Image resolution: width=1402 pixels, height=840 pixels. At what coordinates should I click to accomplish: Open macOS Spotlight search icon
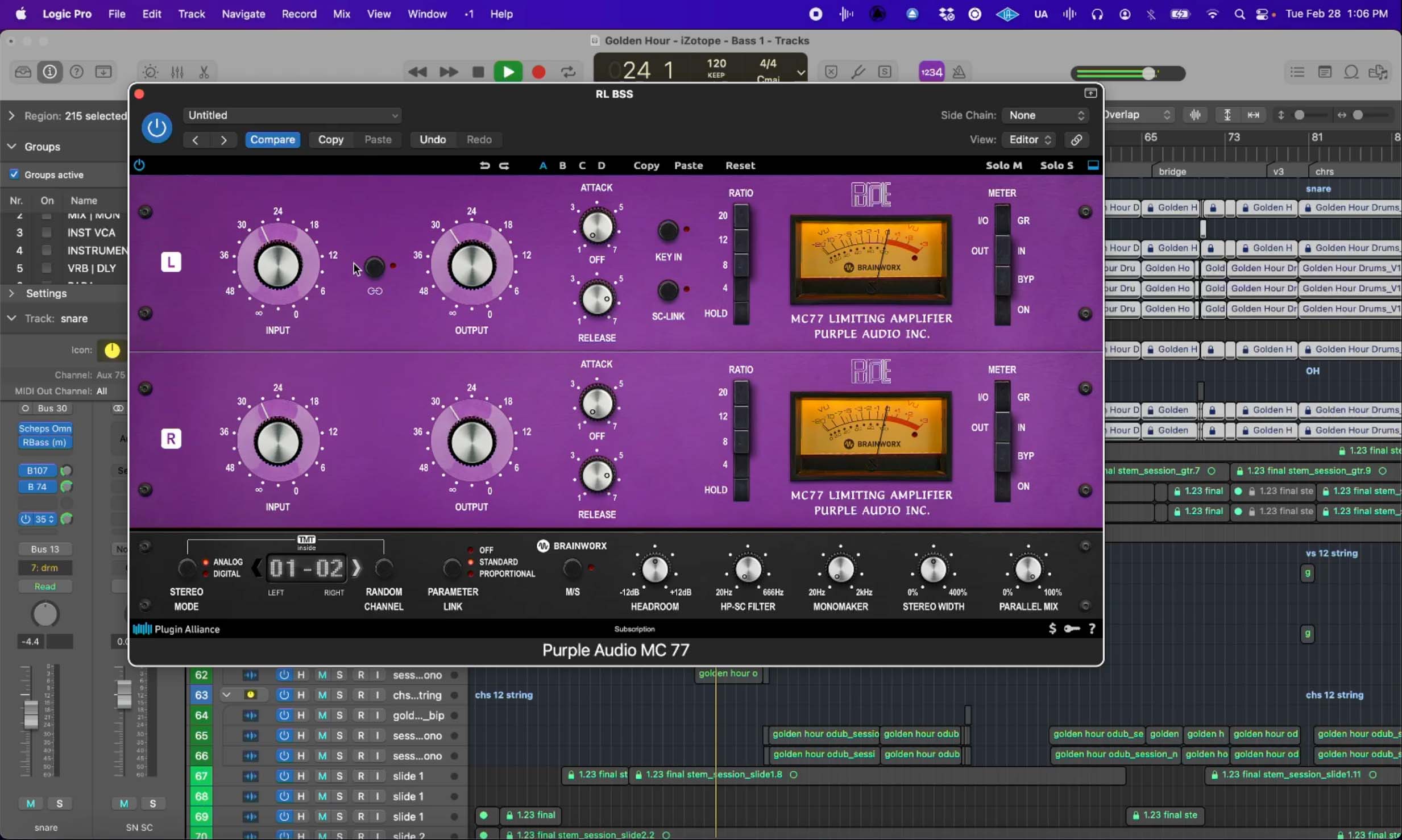(1239, 14)
